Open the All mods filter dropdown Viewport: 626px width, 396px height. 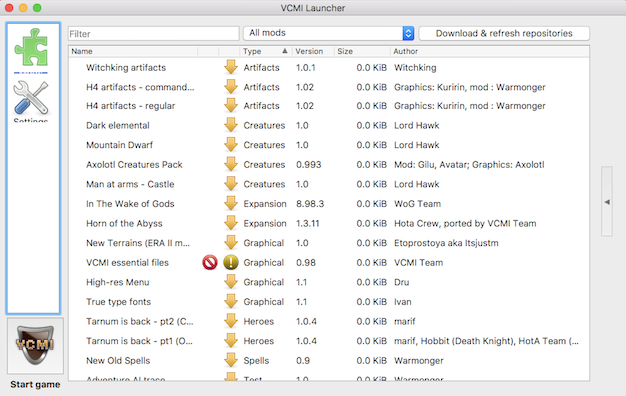pyautogui.click(x=329, y=33)
